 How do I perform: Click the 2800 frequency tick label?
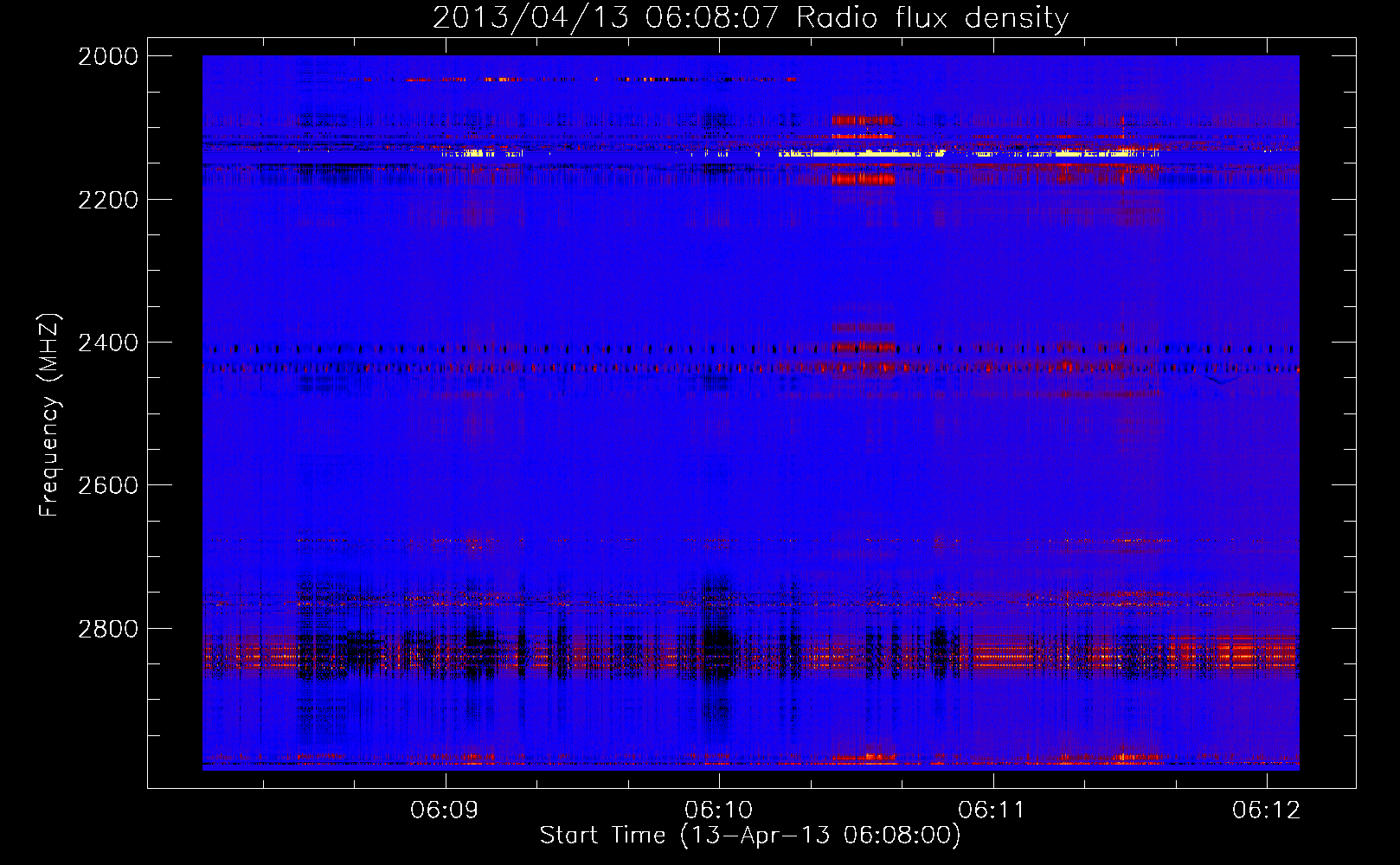pyautogui.click(x=108, y=629)
